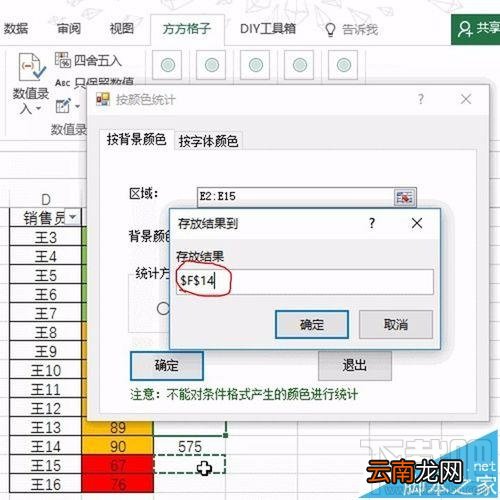Click the first circular ribbon placeholder icon
This screenshot has height=500, width=500.
pyautogui.click(x=167, y=65)
